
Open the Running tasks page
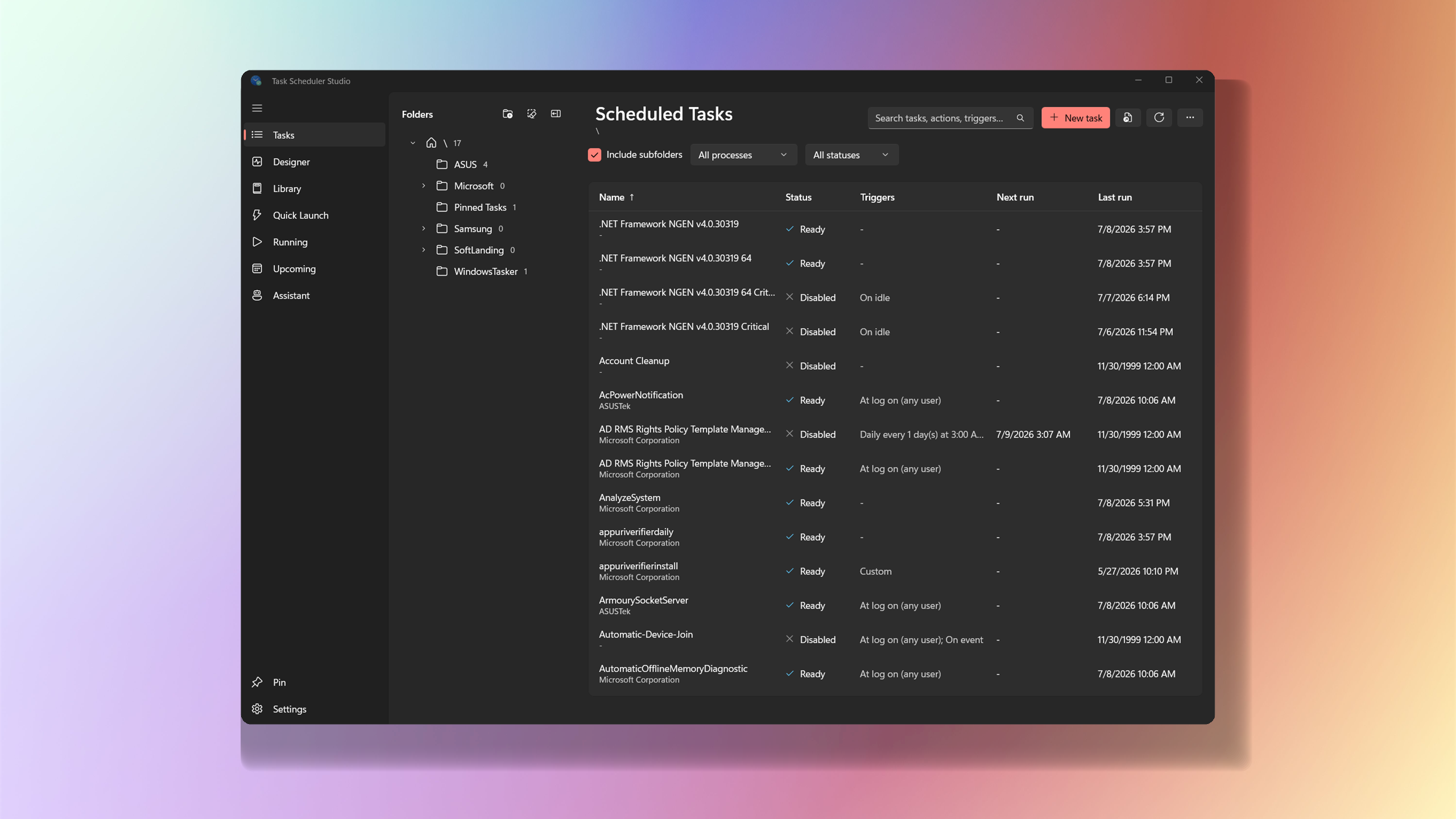(315, 242)
